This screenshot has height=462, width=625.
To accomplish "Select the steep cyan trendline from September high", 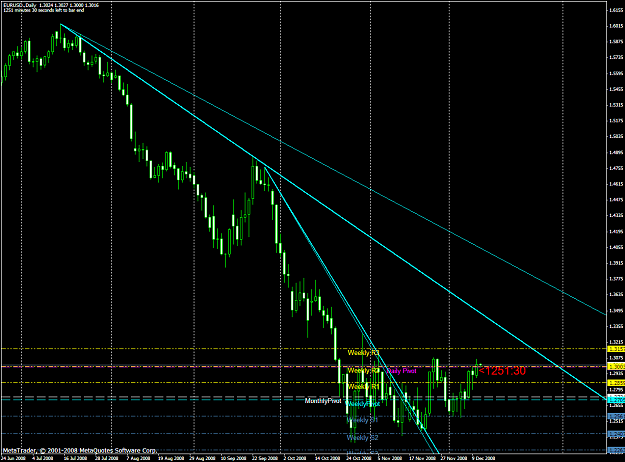I will pos(351,309).
